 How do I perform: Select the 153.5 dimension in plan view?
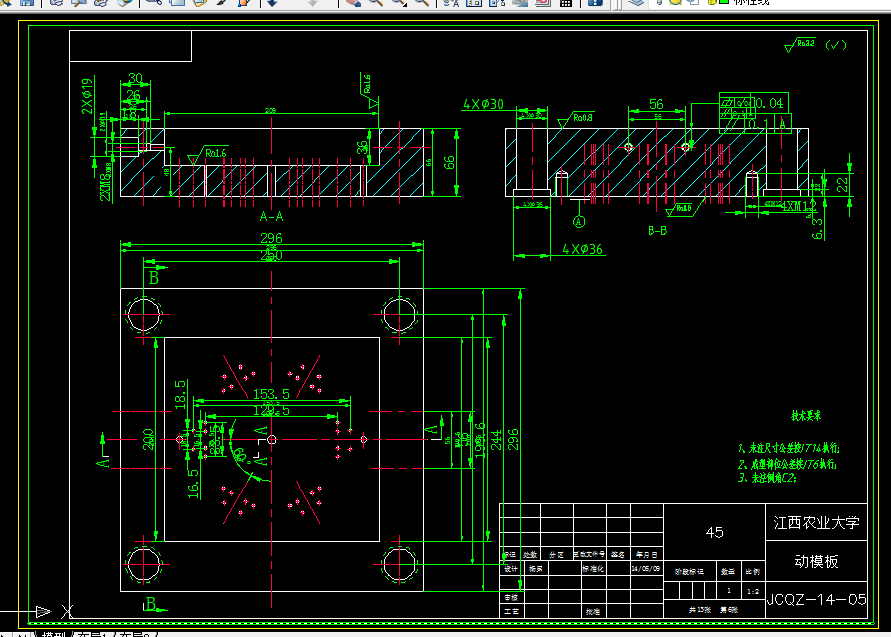tap(271, 394)
